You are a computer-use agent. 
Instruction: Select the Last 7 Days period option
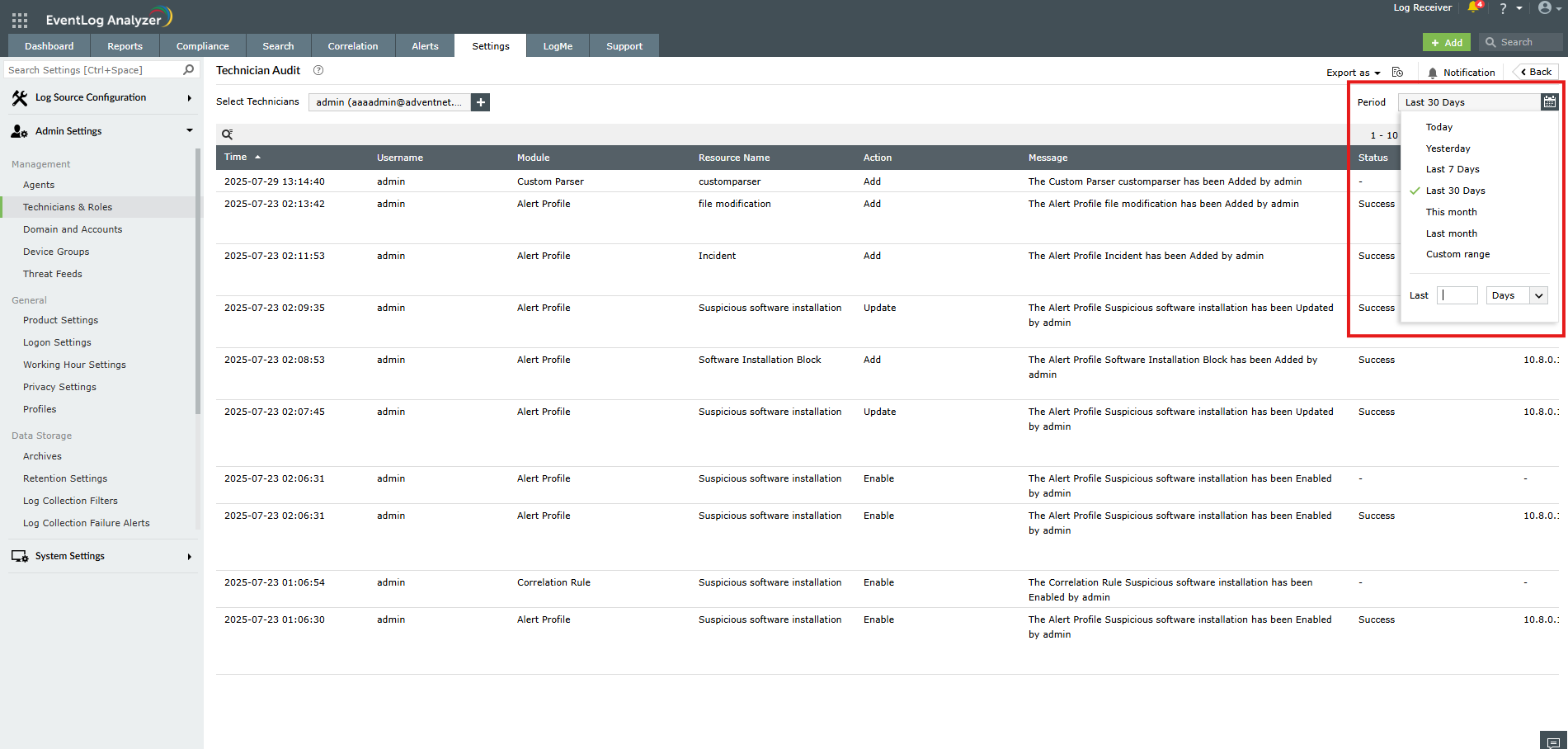(x=1453, y=169)
